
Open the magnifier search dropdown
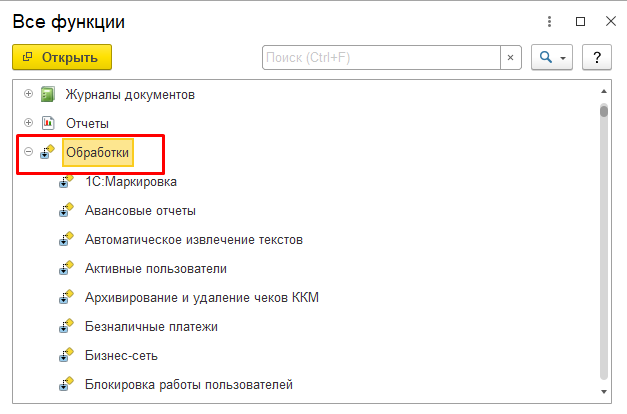552,58
